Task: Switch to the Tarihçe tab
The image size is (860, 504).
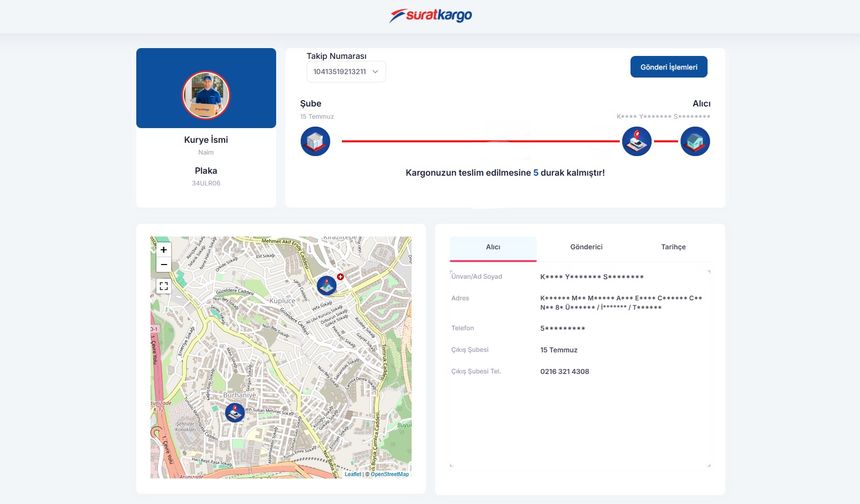Action: coord(673,247)
